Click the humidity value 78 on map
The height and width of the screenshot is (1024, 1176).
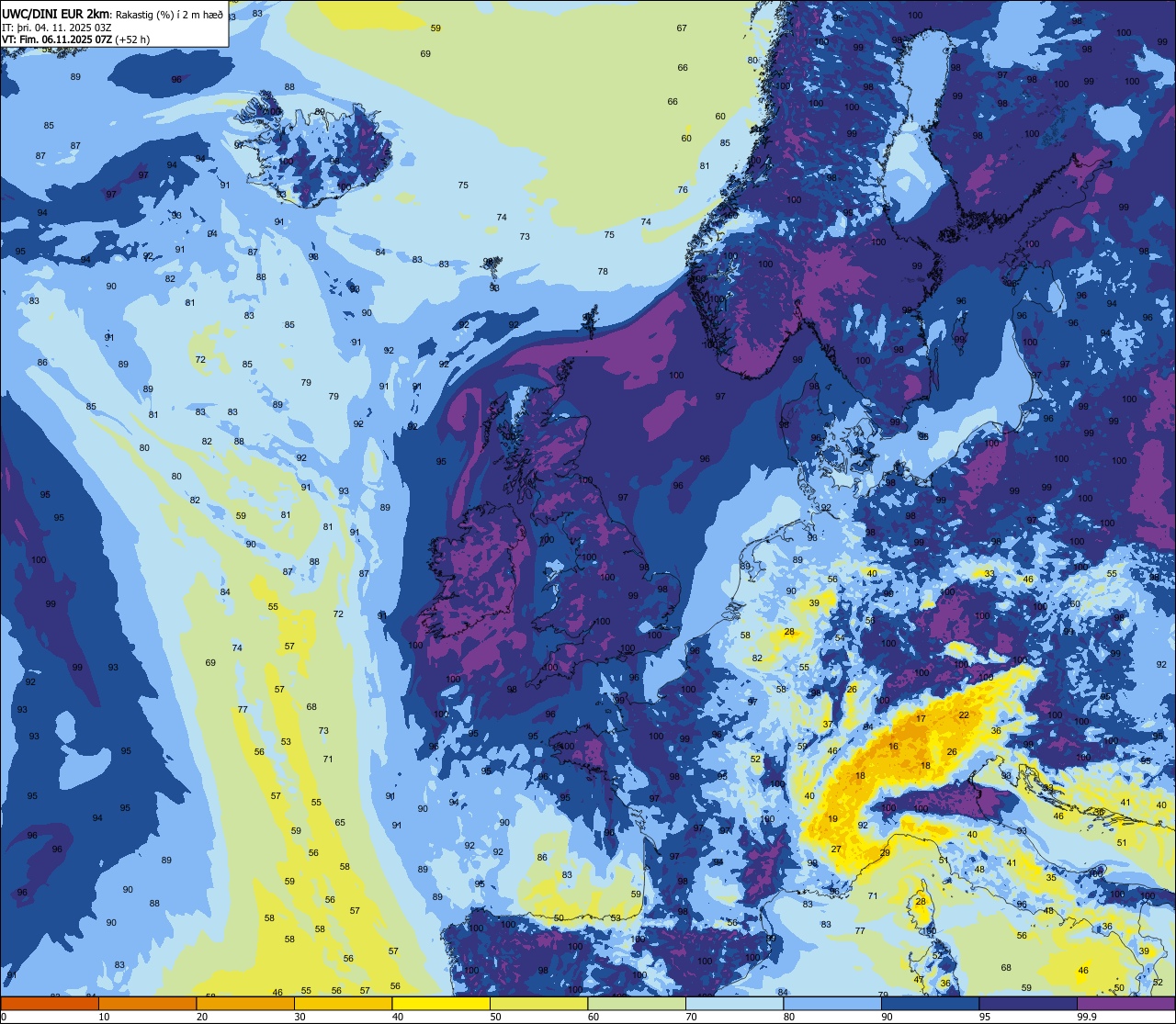[603, 272]
